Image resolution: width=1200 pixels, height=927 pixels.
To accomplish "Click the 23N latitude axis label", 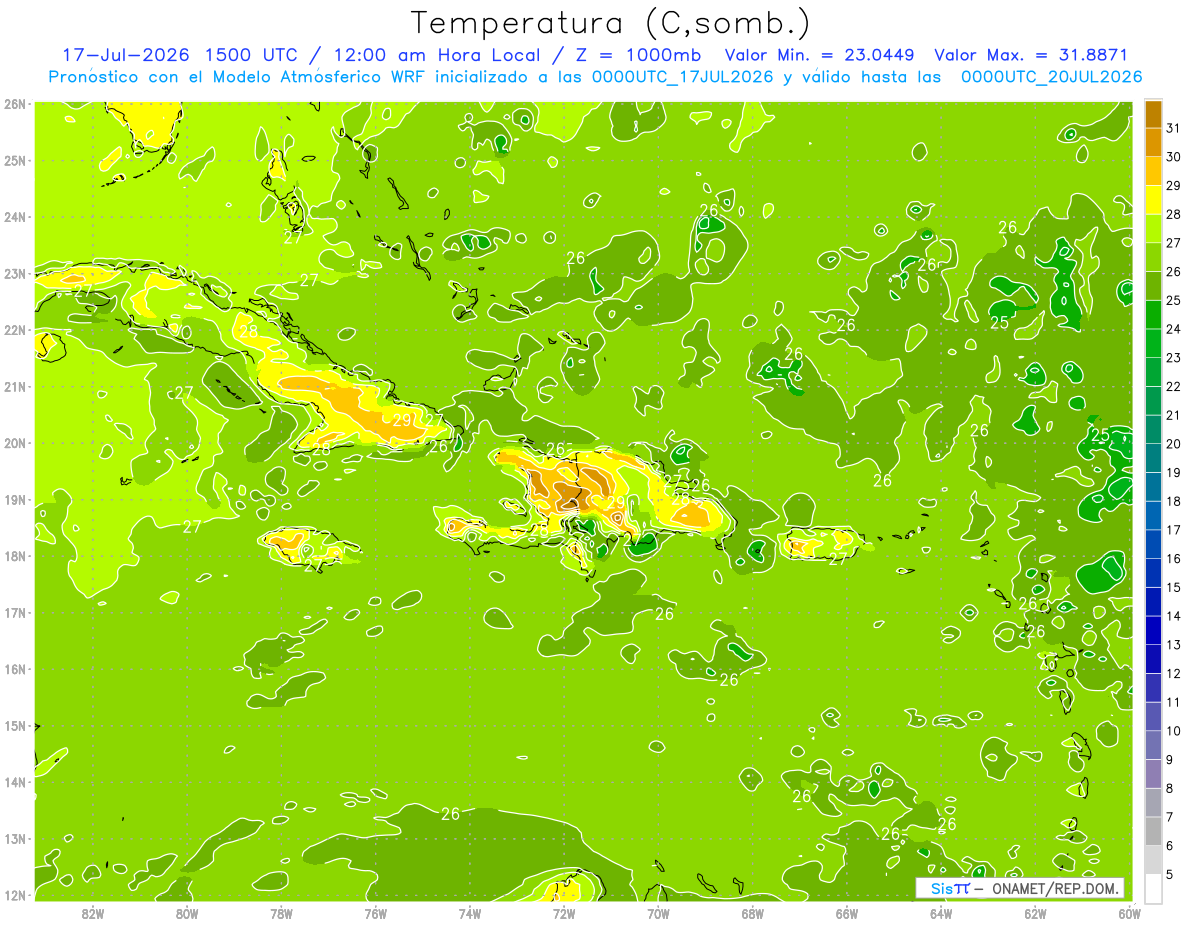I will point(15,273).
